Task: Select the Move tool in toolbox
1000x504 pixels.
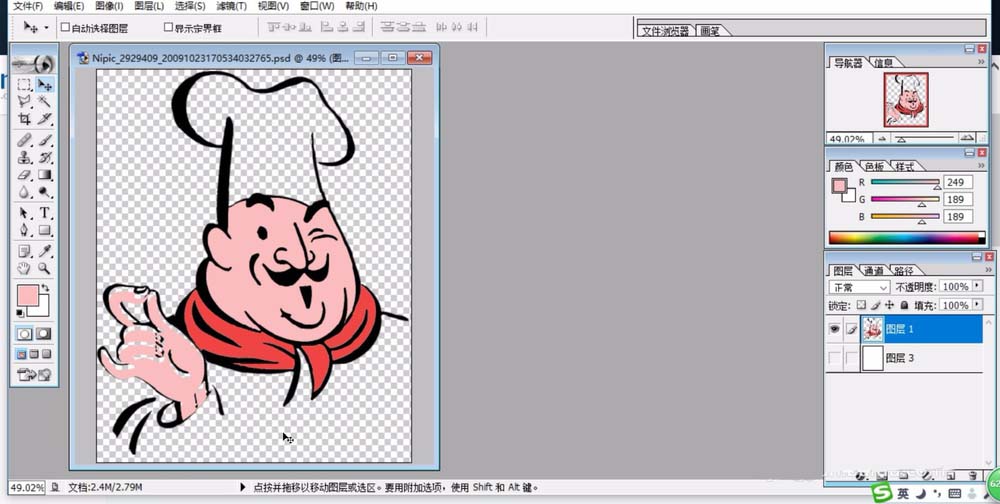Action: pos(45,85)
